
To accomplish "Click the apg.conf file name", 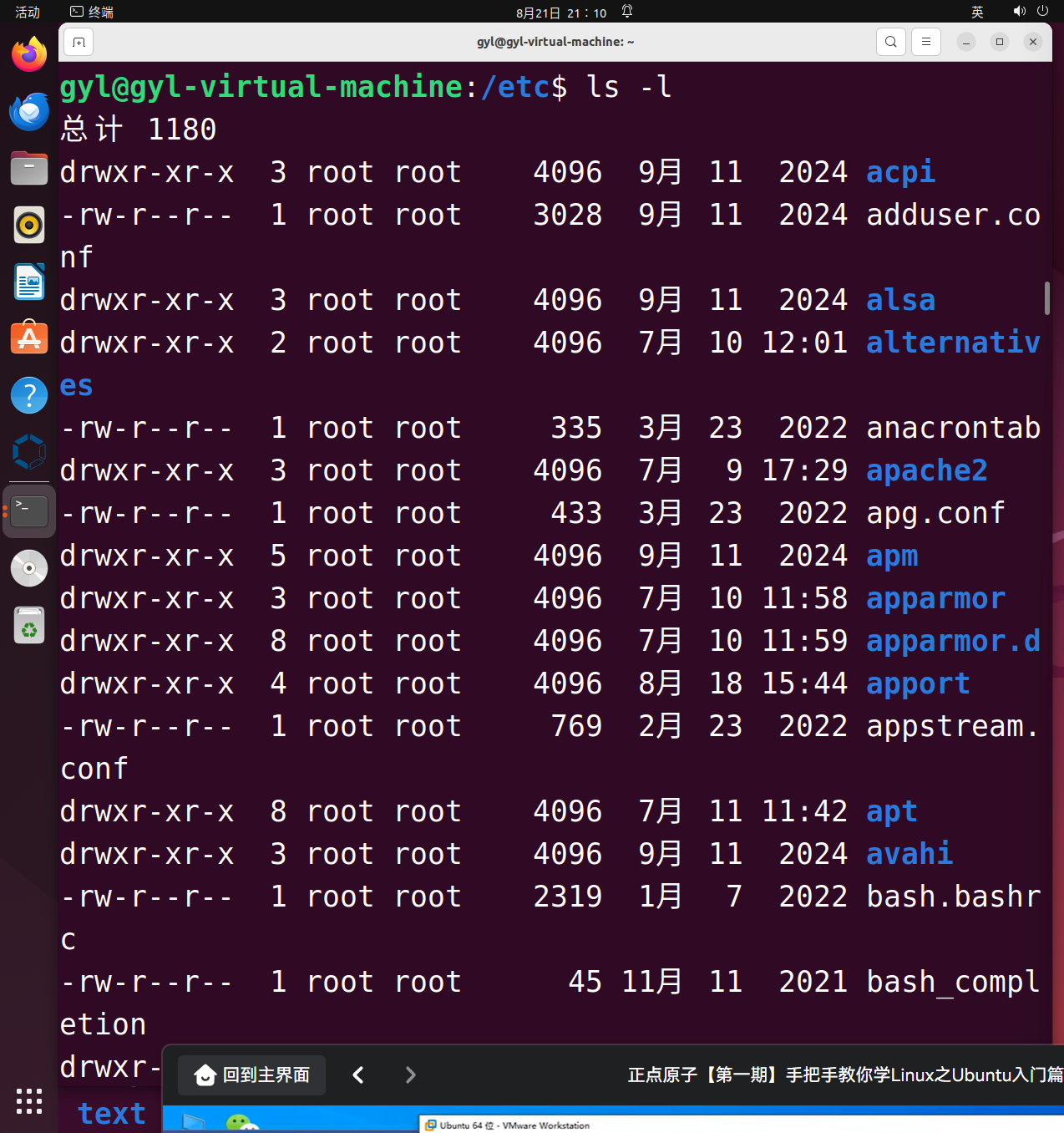I will pos(935,513).
